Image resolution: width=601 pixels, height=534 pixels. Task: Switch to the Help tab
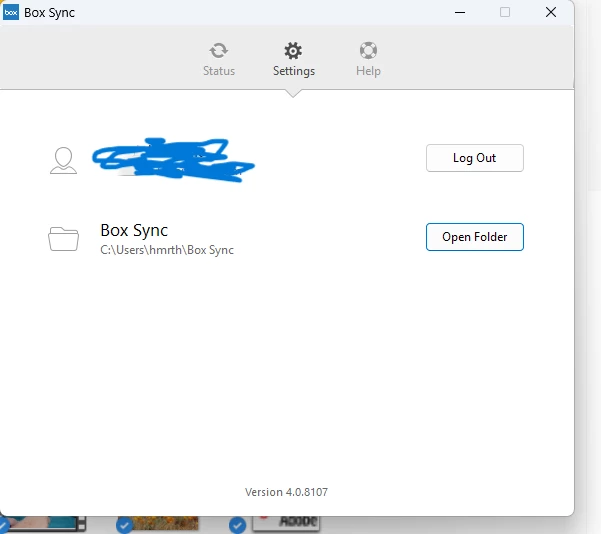(x=368, y=59)
